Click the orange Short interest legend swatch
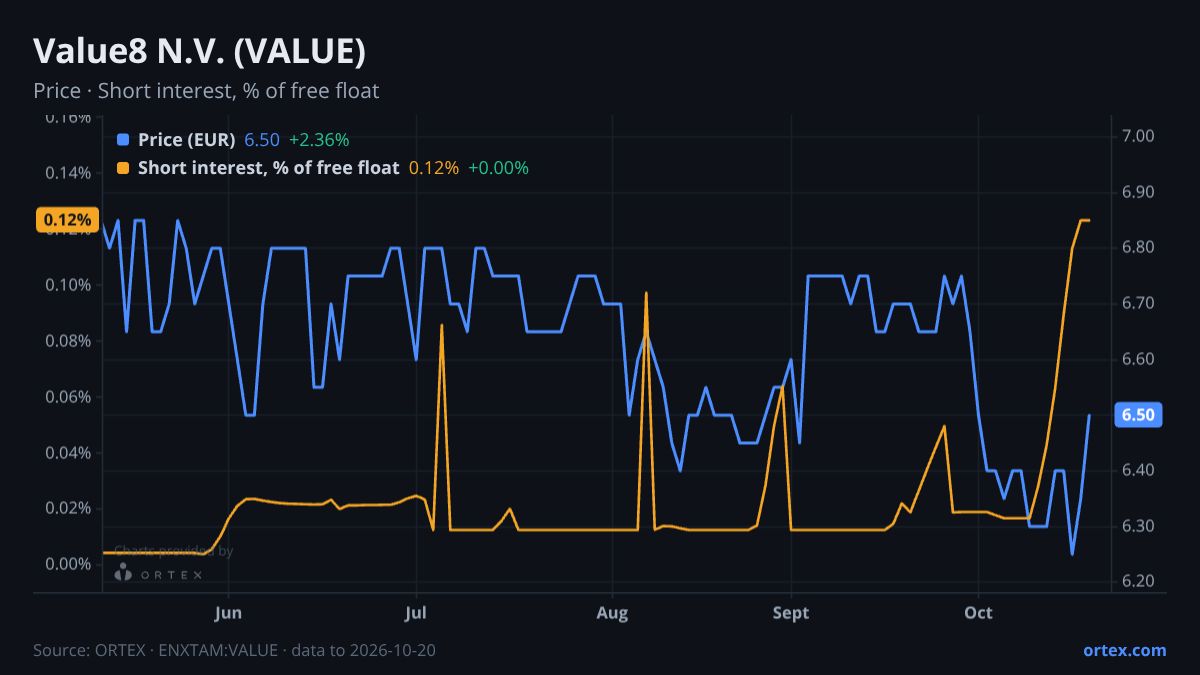Viewport: 1200px width, 675px height. (123, 168)
